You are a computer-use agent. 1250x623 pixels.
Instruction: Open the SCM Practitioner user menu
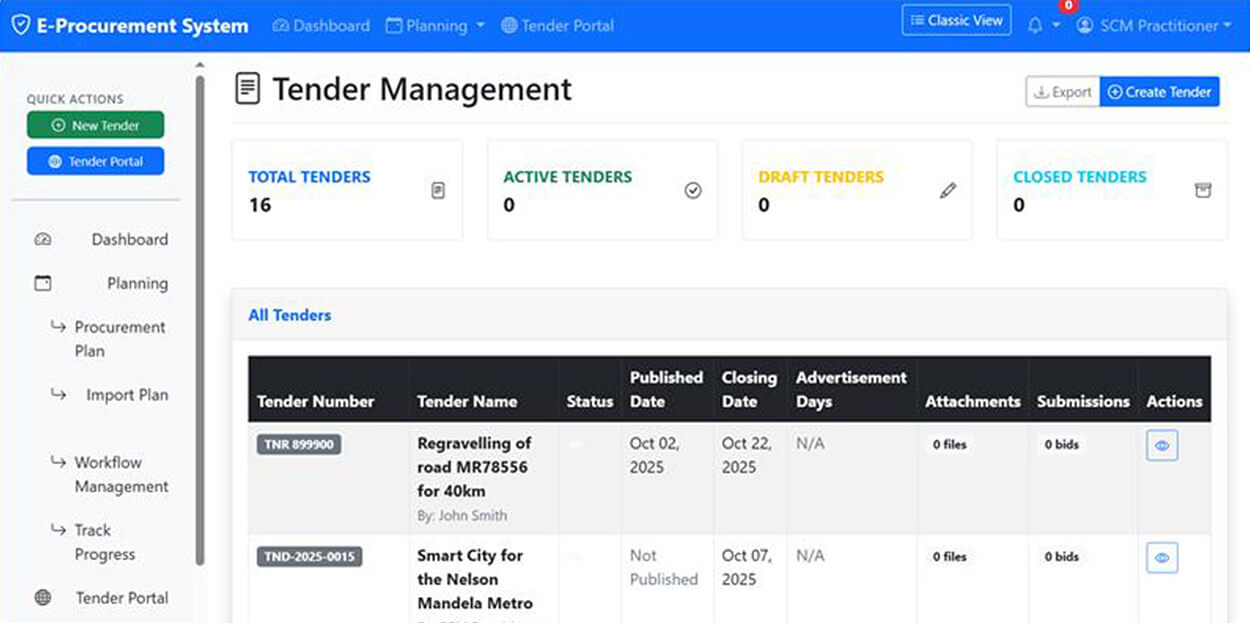click(x=1154, y=26)
